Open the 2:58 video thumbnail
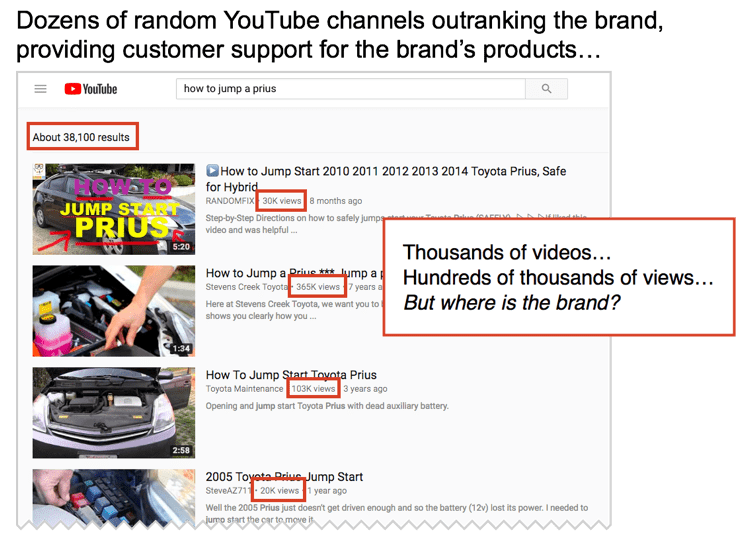Screen dimensions: 750x542 114,413
